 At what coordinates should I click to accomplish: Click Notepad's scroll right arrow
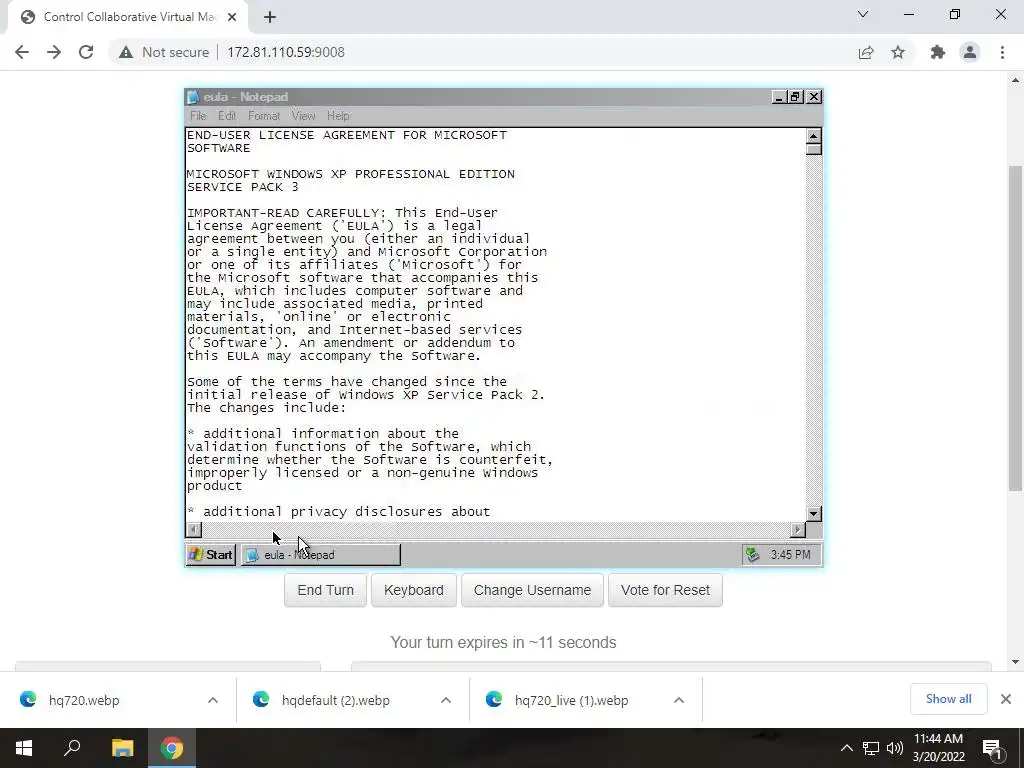click(797, 529)
